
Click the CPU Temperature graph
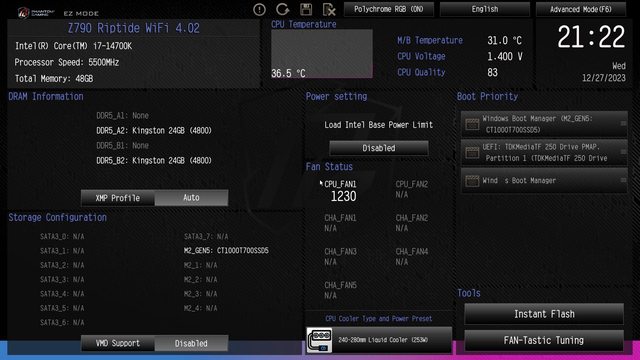click(322, 53)
